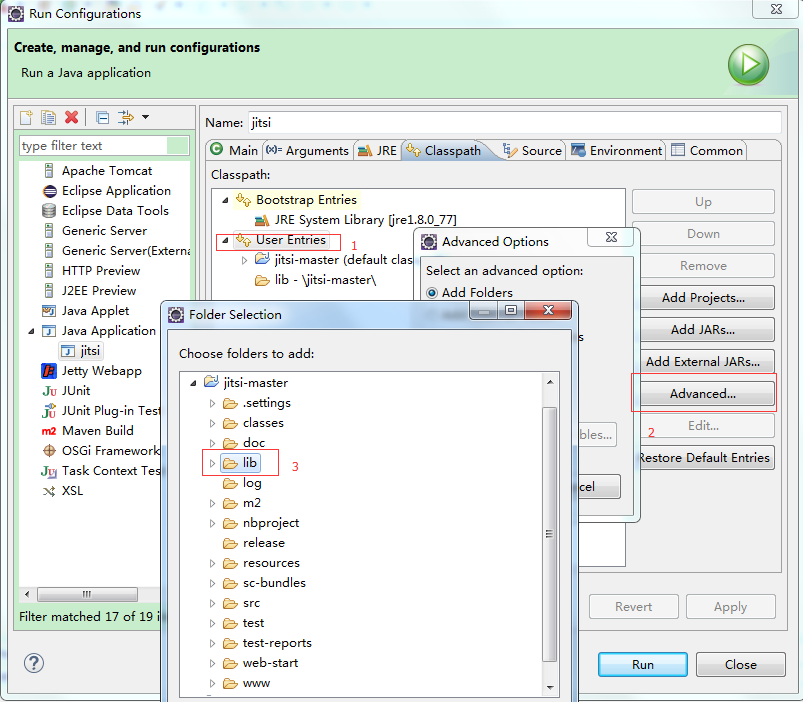Switch to the Source tab

tap(532, 151)
